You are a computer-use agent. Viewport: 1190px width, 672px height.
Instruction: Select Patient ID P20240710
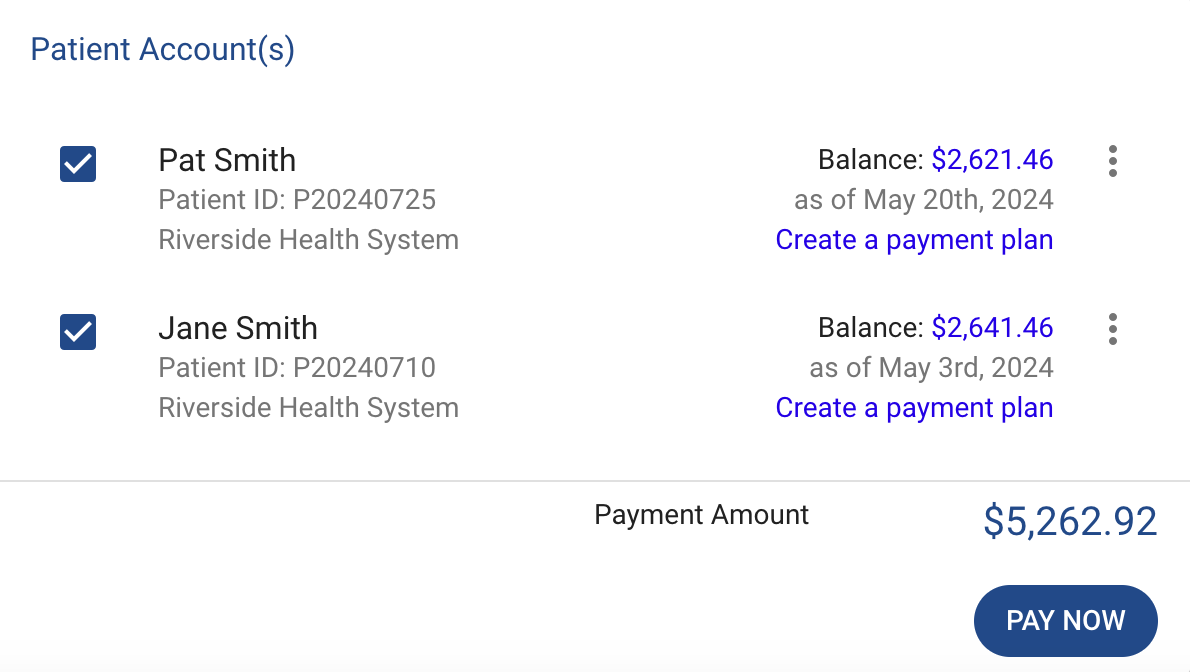coord(297,368)
